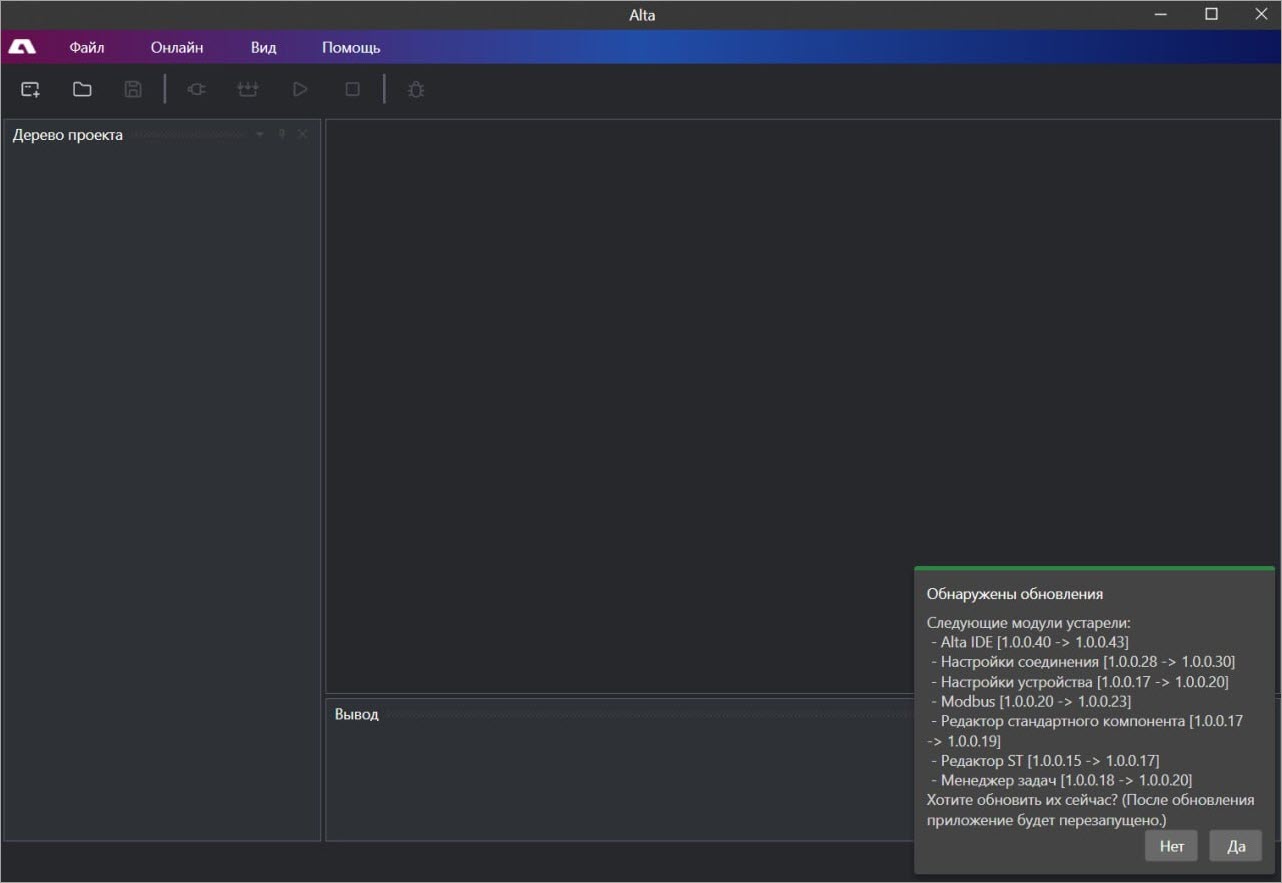
Task: Close the Дерево проекта panel
Action: [303, 134]
